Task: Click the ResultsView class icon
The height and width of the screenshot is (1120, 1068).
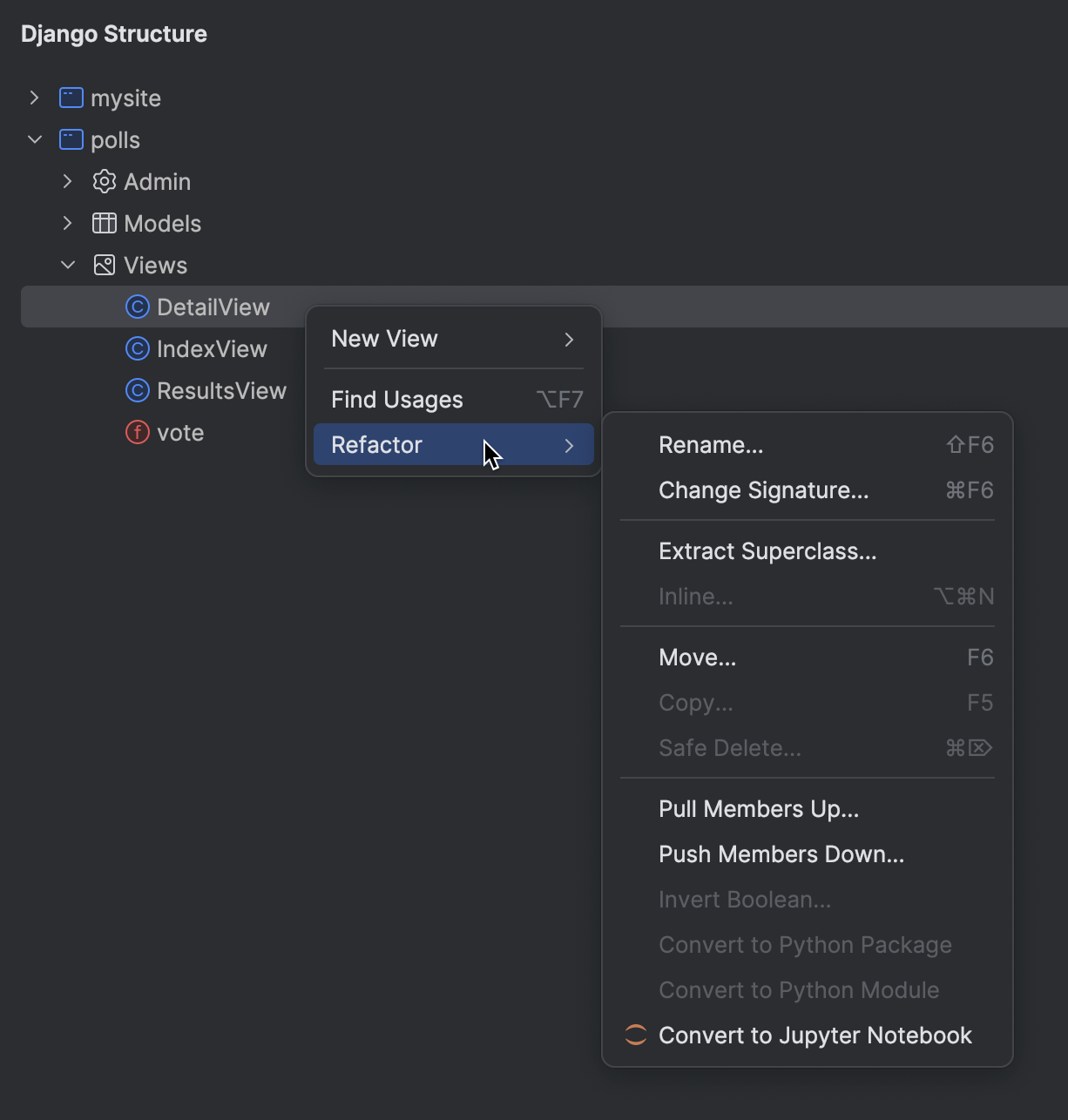Action: click(x=138, y=390)
